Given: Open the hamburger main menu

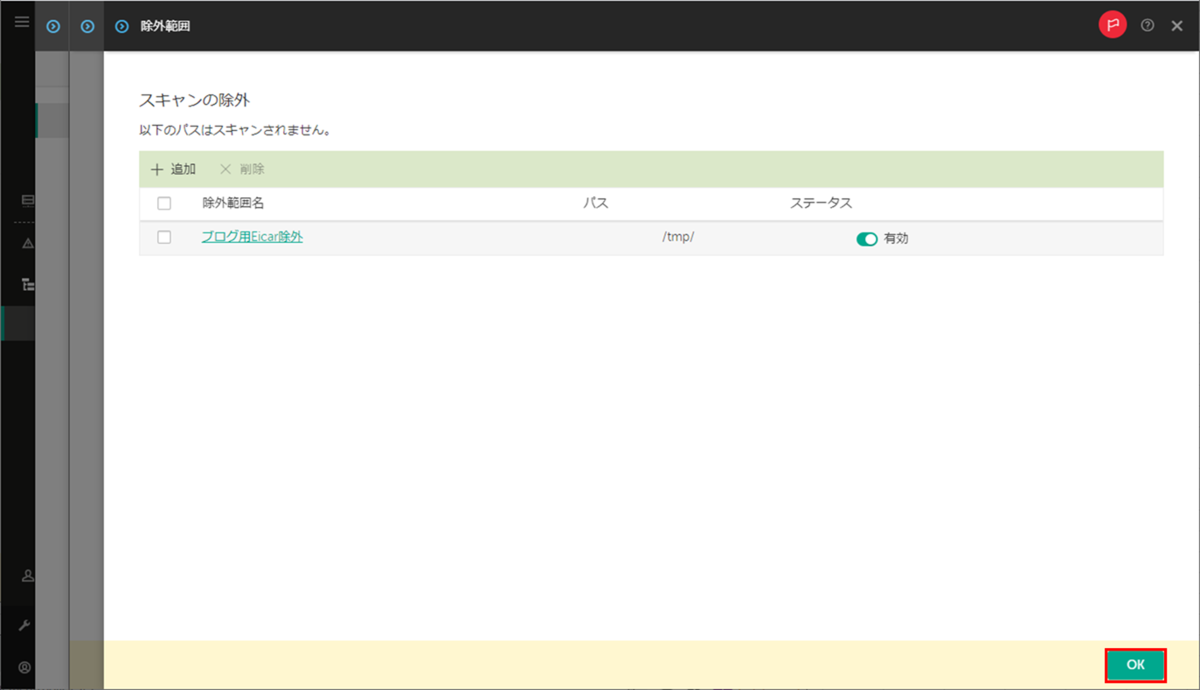Looking at the screenshot, I should (21, 21).
